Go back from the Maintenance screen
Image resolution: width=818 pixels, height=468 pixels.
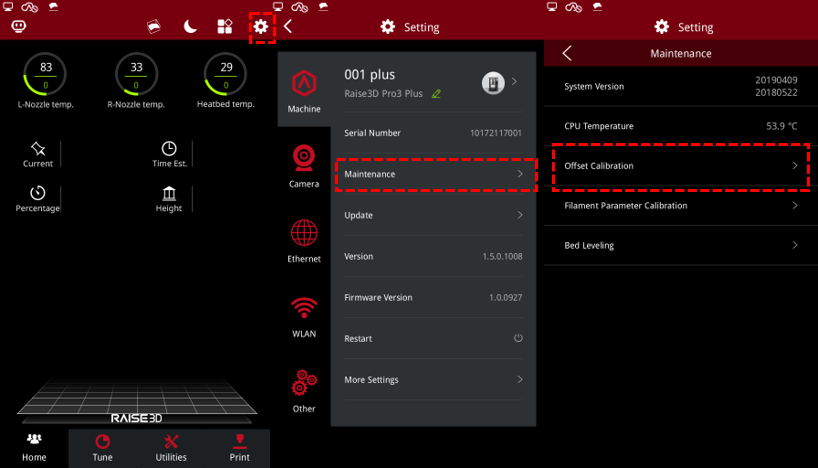coord(567,53)
